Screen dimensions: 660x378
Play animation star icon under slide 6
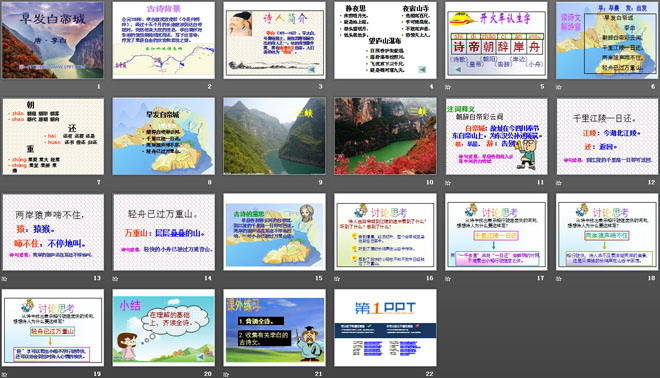[559, 87]
